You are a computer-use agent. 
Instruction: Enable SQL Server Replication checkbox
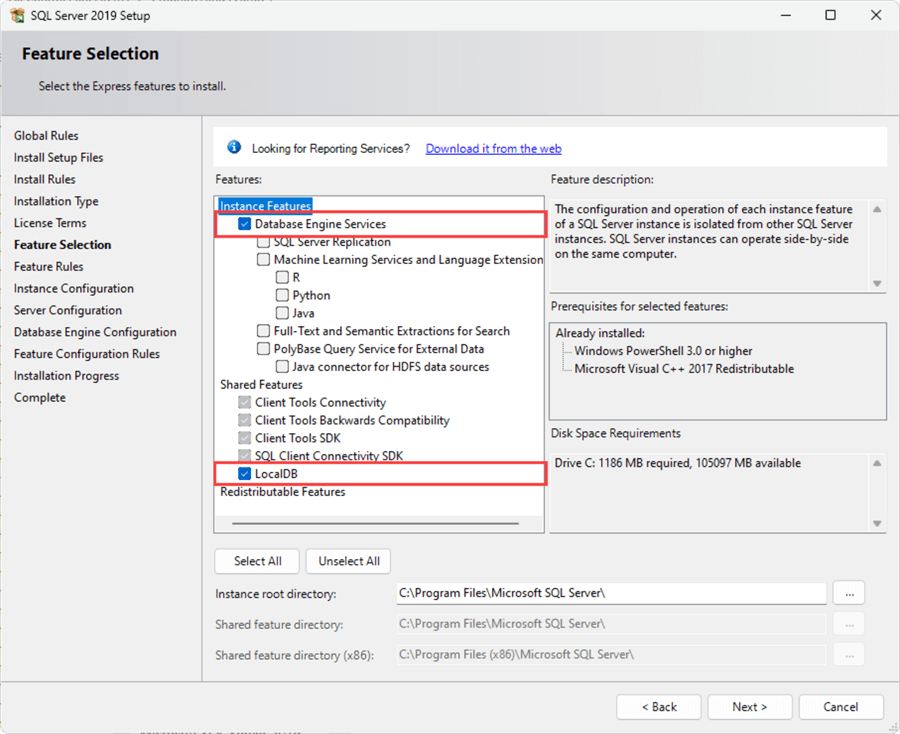point(263,242)
